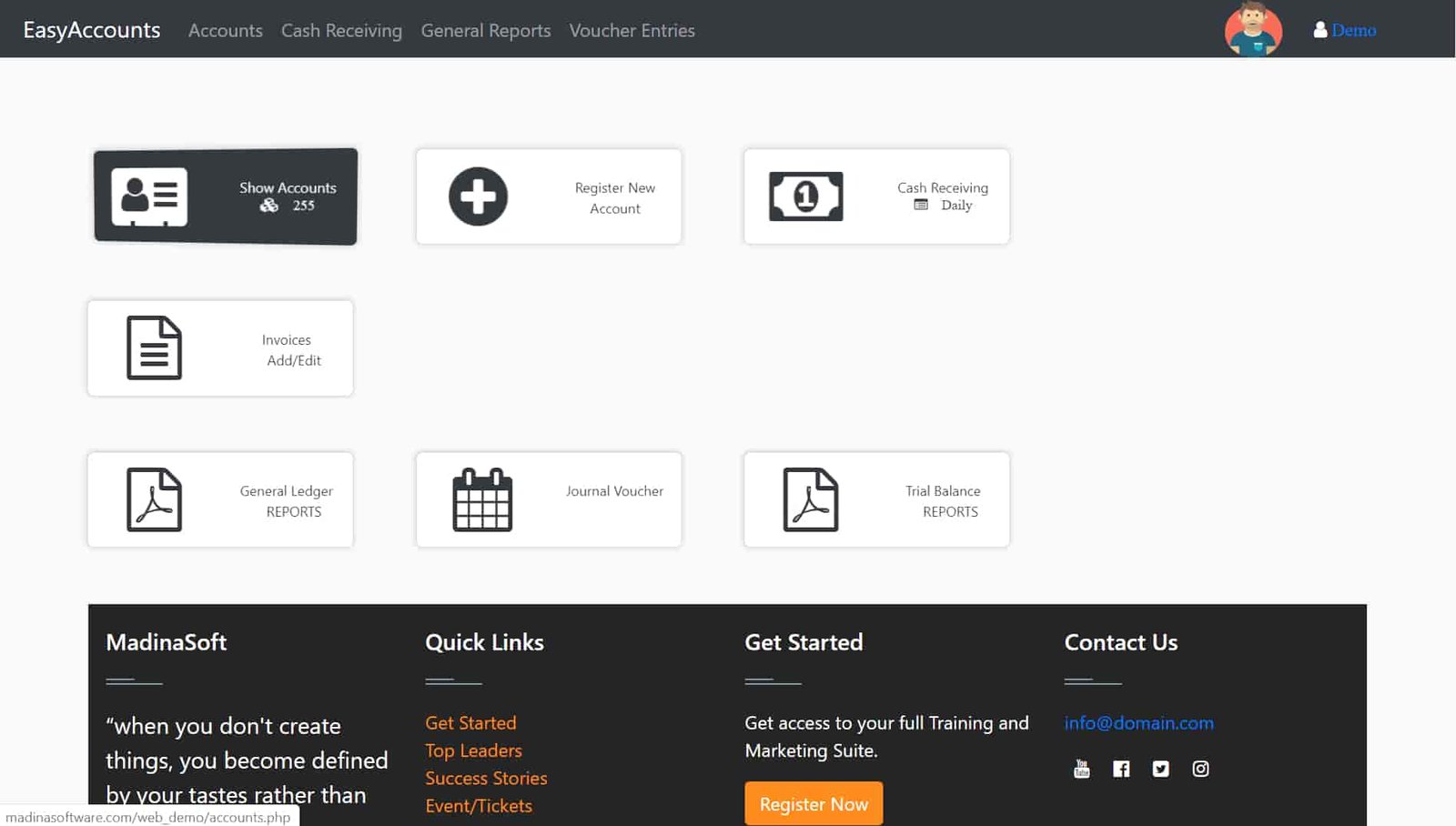Click the Demo user profile link
The image size is (1456, 826).
(x=1352, y=30)
